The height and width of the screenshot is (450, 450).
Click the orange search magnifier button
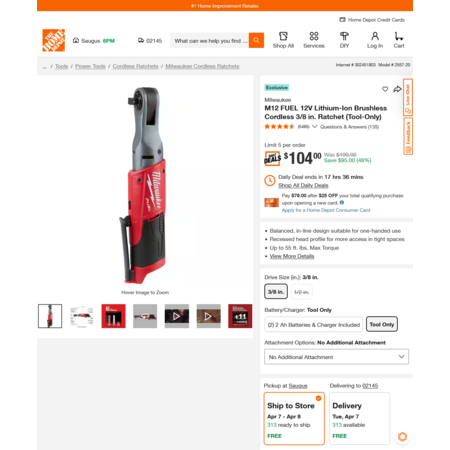point(256,40)
